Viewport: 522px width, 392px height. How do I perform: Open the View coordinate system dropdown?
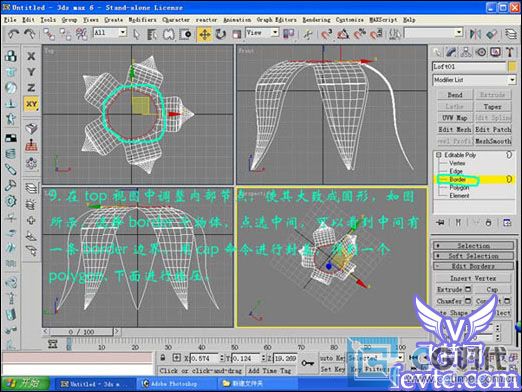(x=262, y=33)
